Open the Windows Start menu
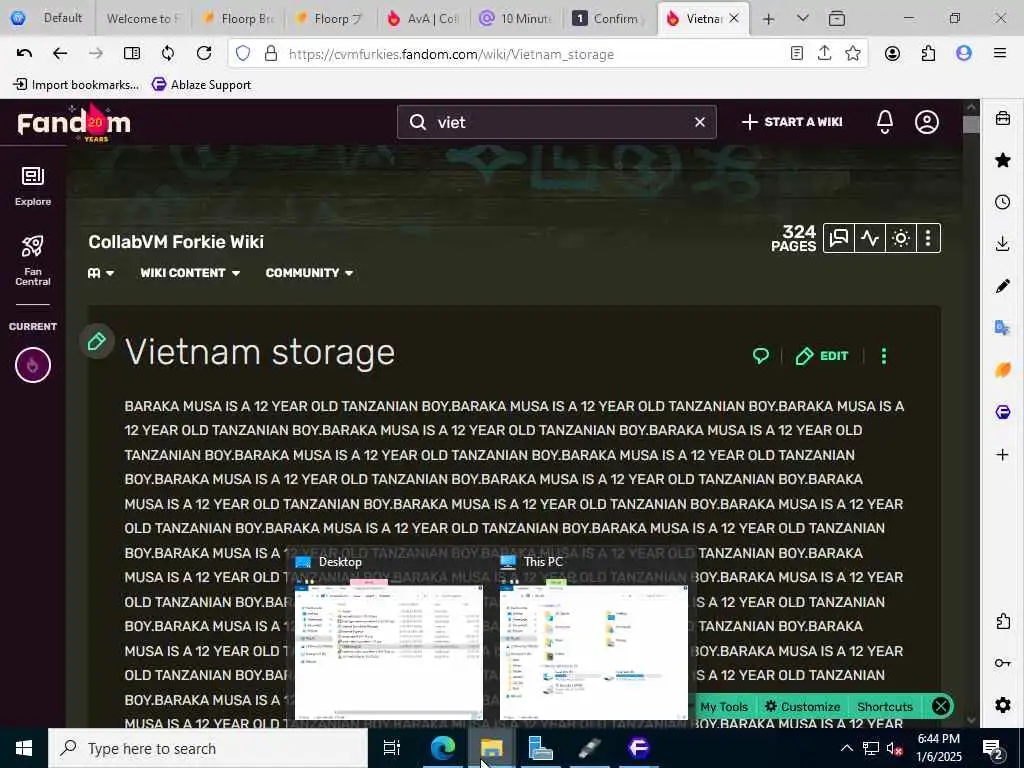Screen dimensions: 1024x768 (x=24, y=748)
